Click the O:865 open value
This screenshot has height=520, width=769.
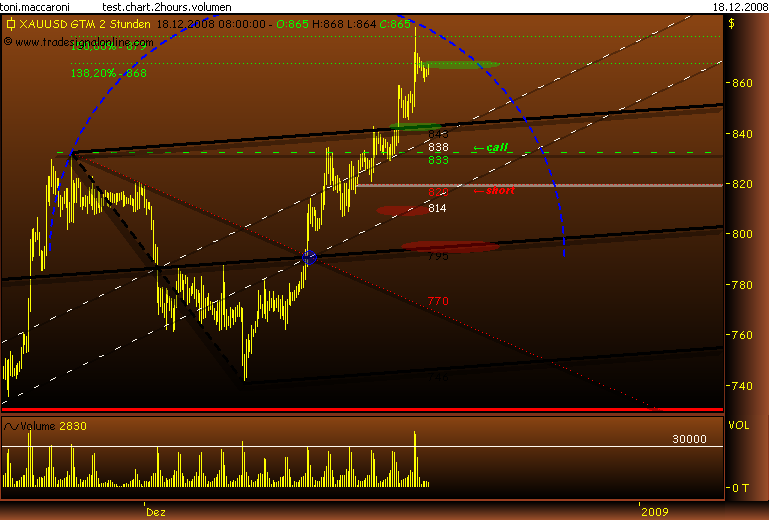pyautogui.click(x=292, y=24)
